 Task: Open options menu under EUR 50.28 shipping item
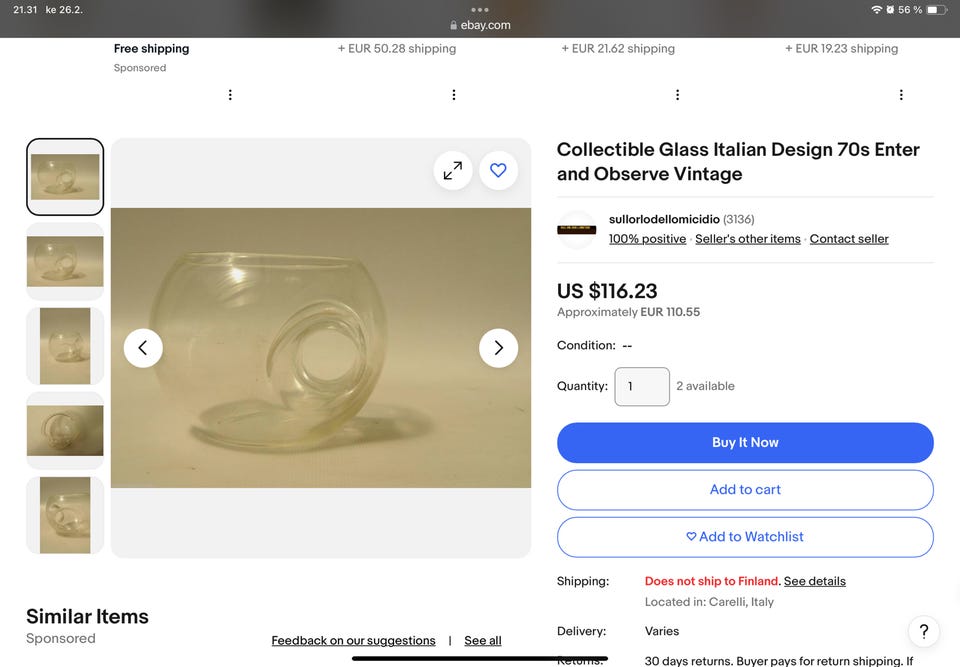tap(454, 95)
